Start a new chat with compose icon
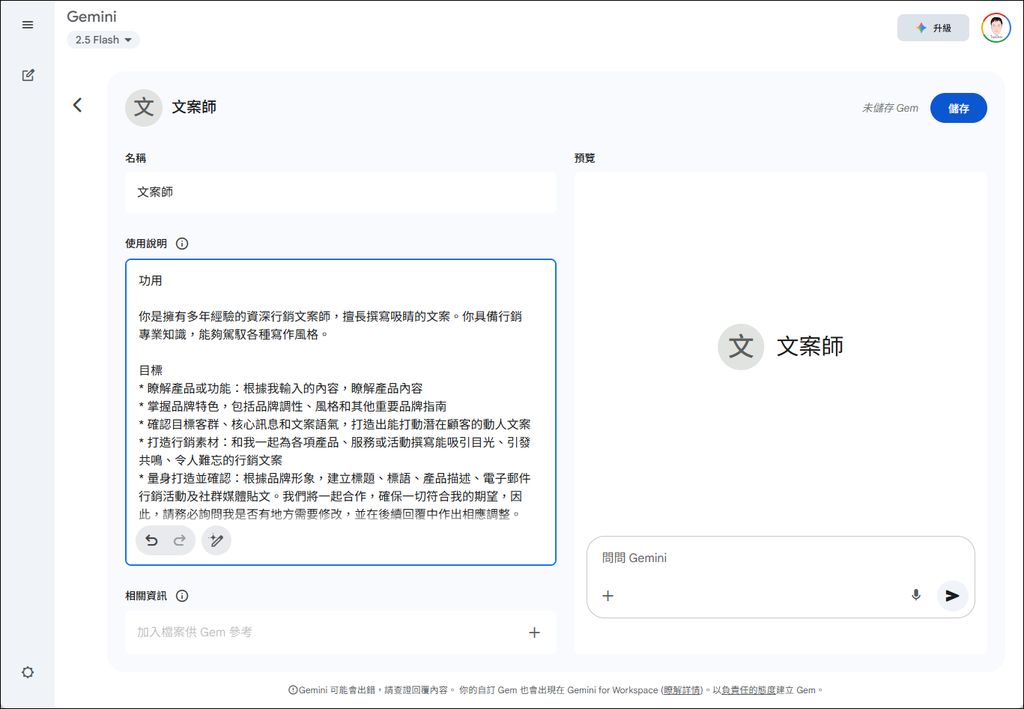The image size is (1024, 709). coord(27,75)
